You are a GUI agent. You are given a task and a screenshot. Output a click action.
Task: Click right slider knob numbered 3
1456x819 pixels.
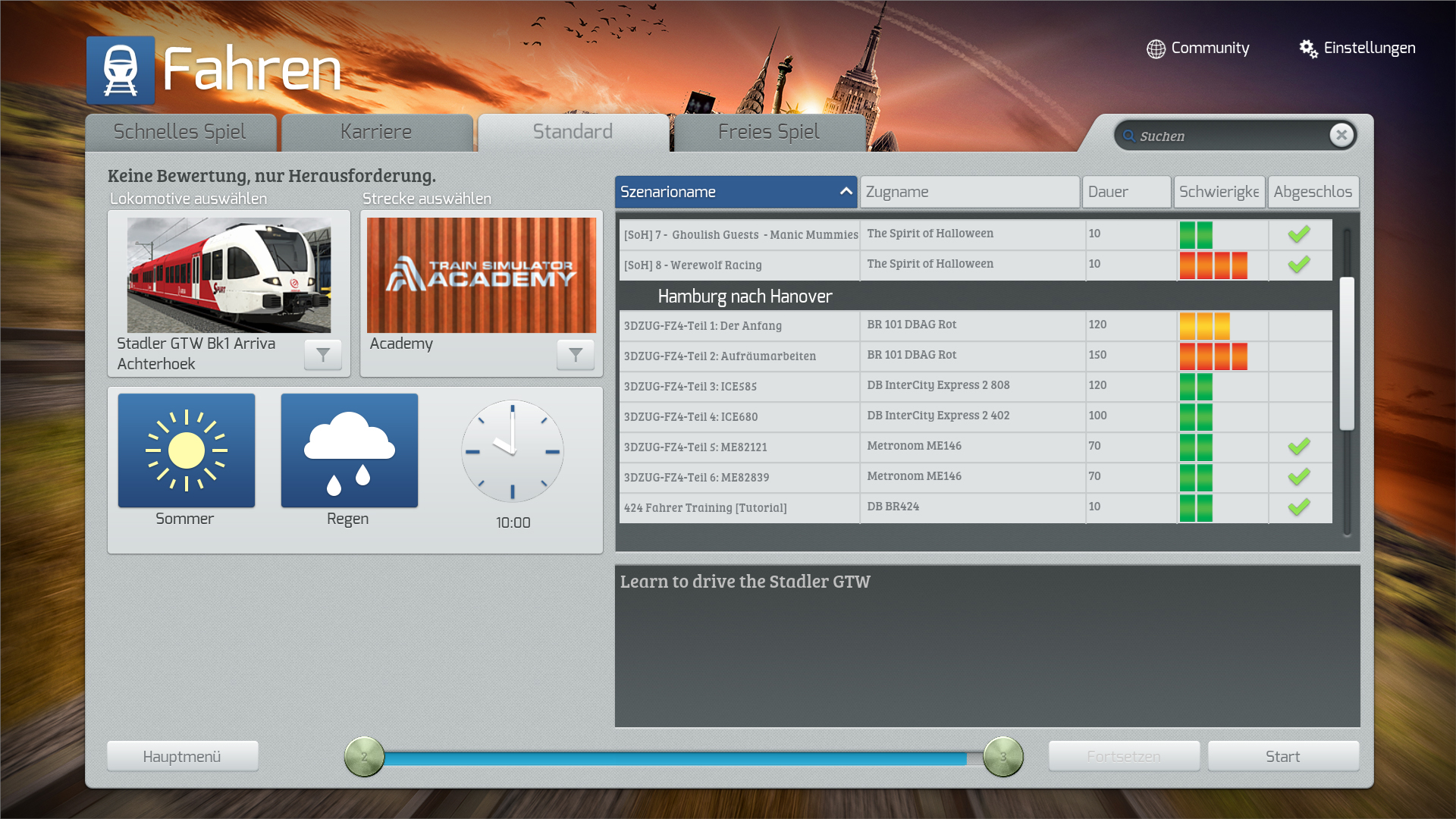(x=1003, y=756)
